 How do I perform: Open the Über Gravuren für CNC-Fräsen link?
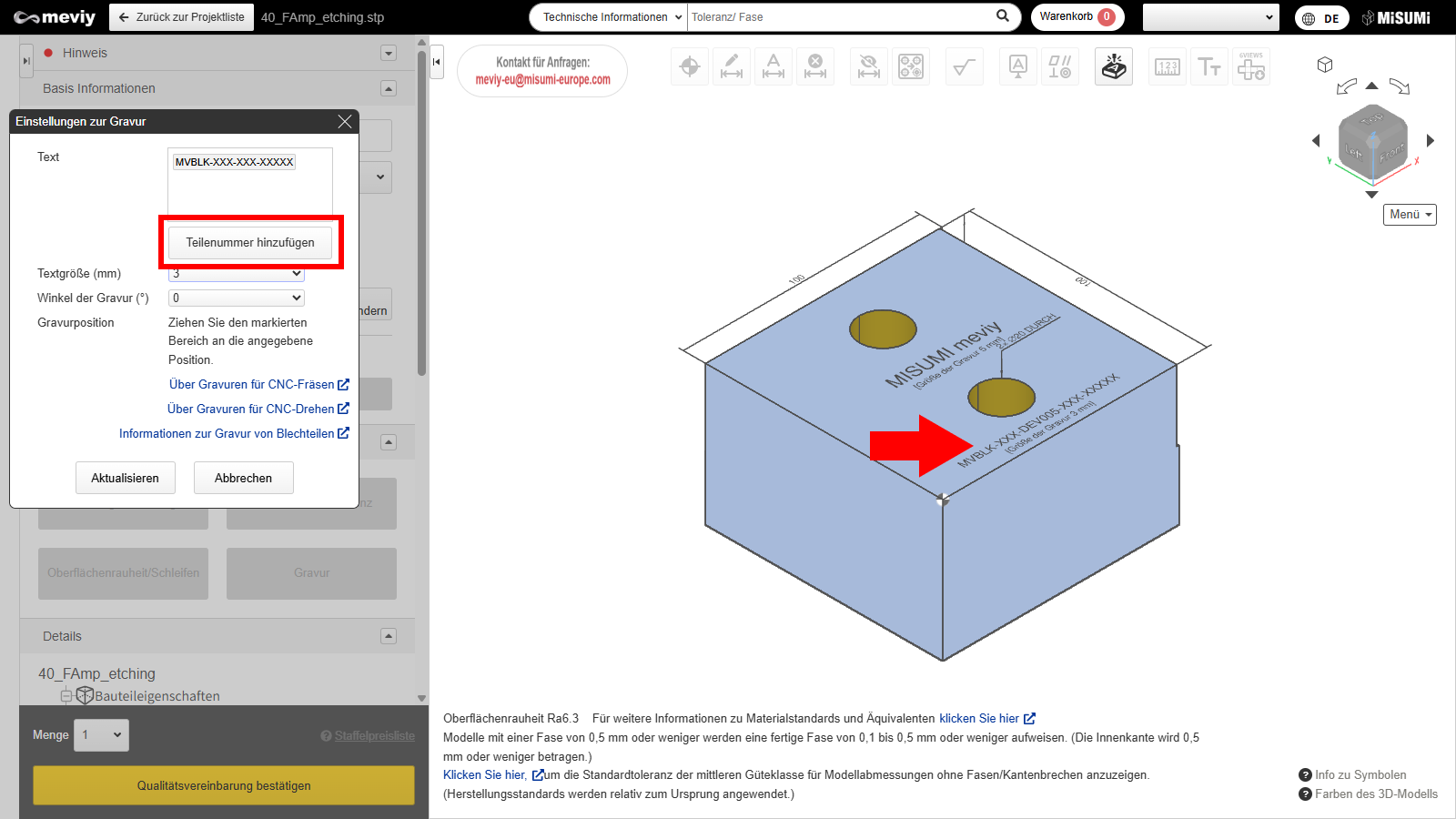pos(258,385)
